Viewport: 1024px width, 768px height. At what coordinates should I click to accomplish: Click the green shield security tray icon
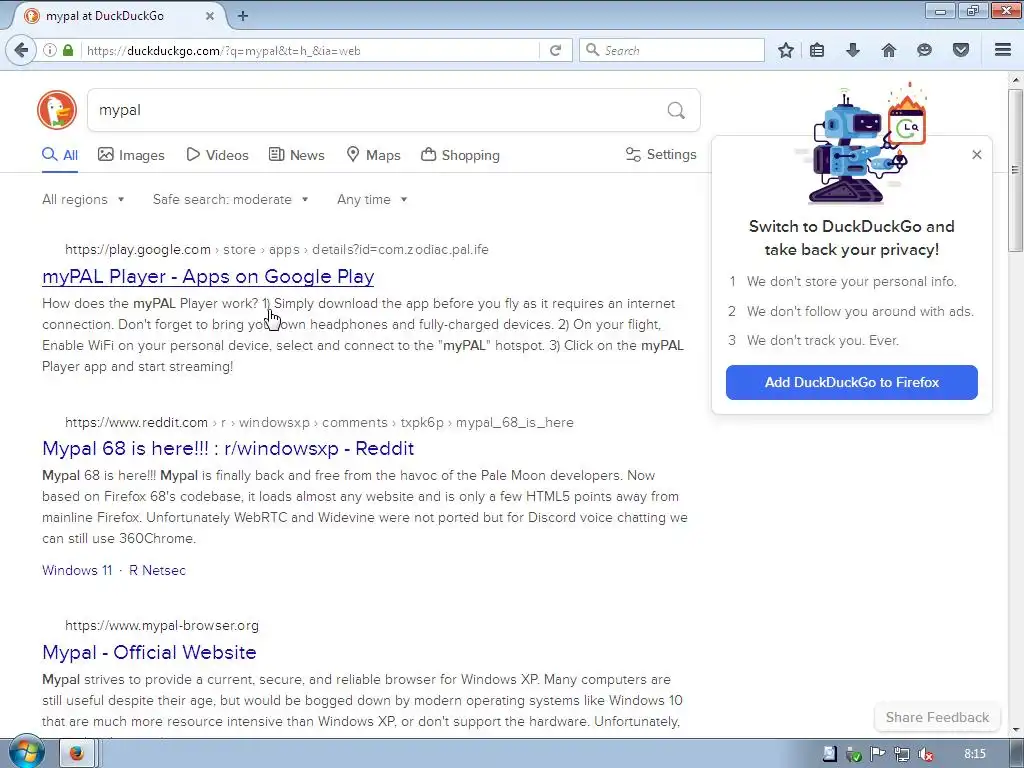854,754
